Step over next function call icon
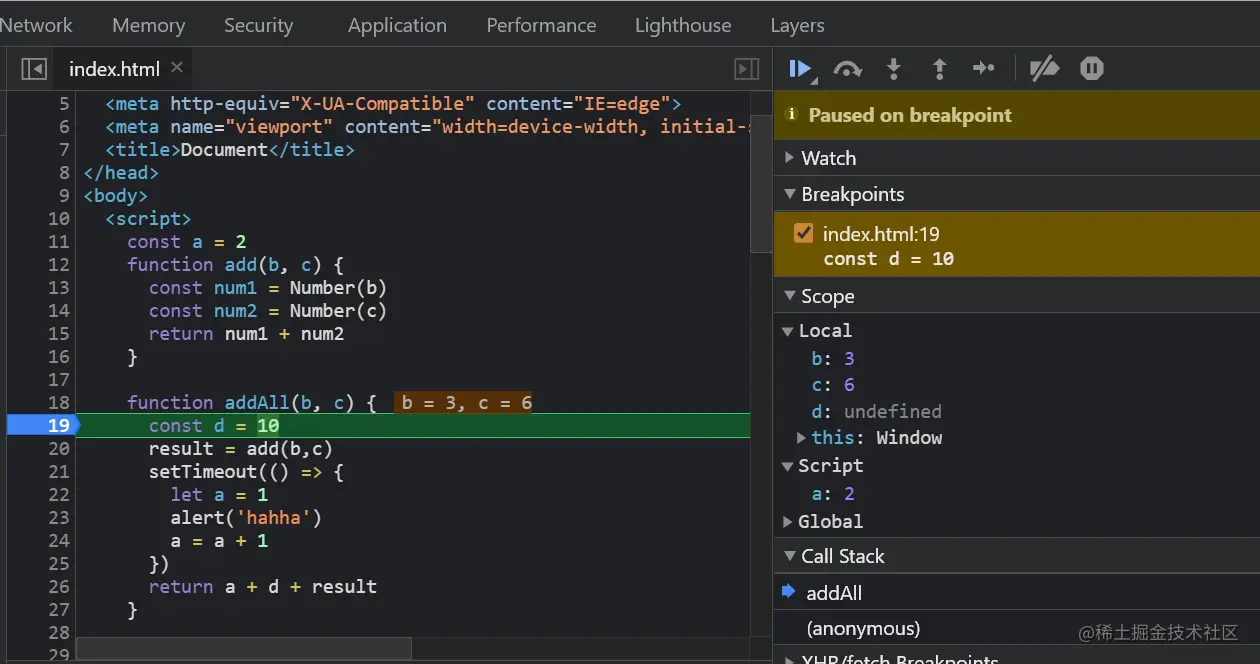This screenshot has height=664, width=1260. 847,68
